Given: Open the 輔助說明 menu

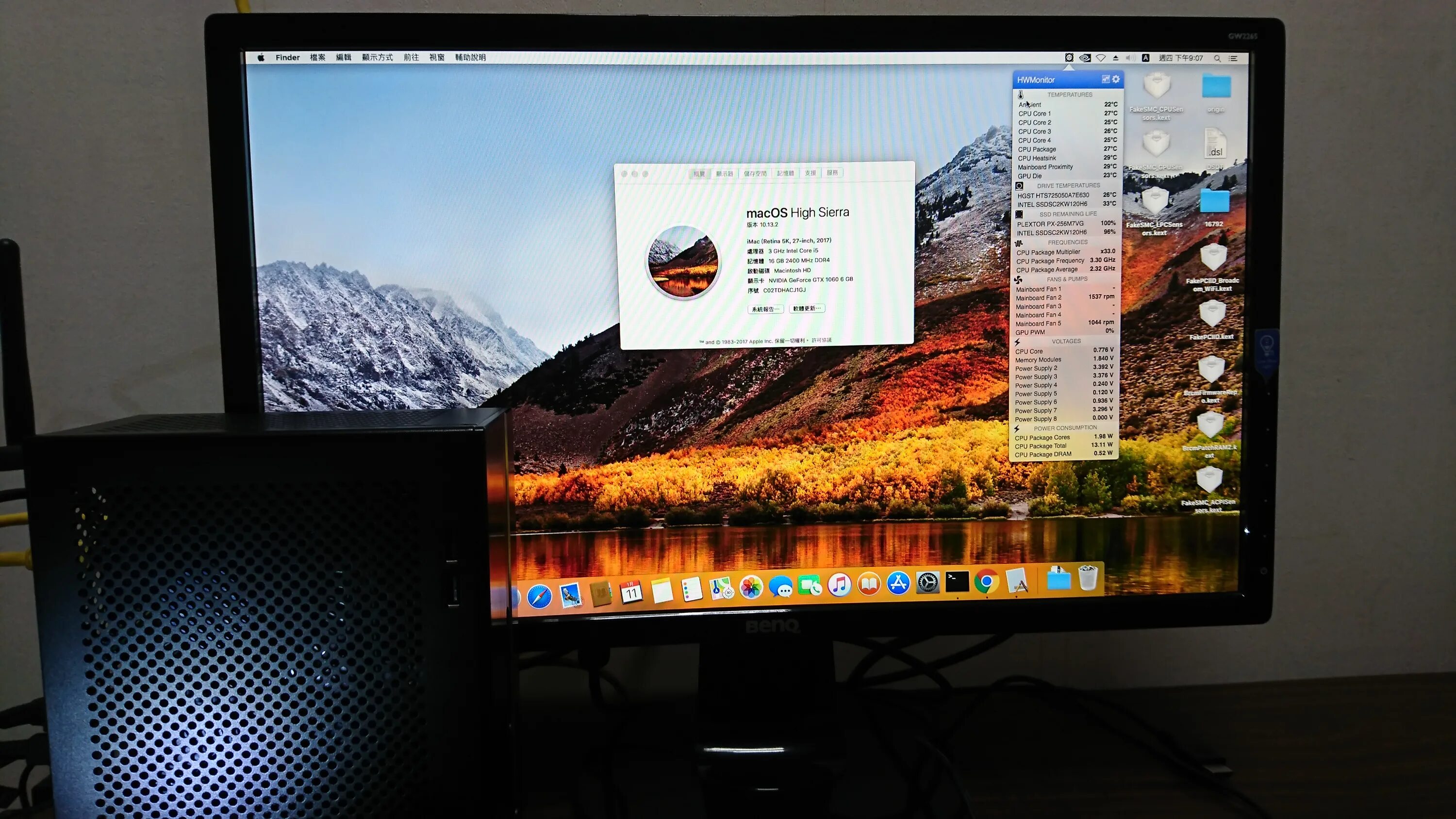Looking at the screenshot, I should click(470, 57).
